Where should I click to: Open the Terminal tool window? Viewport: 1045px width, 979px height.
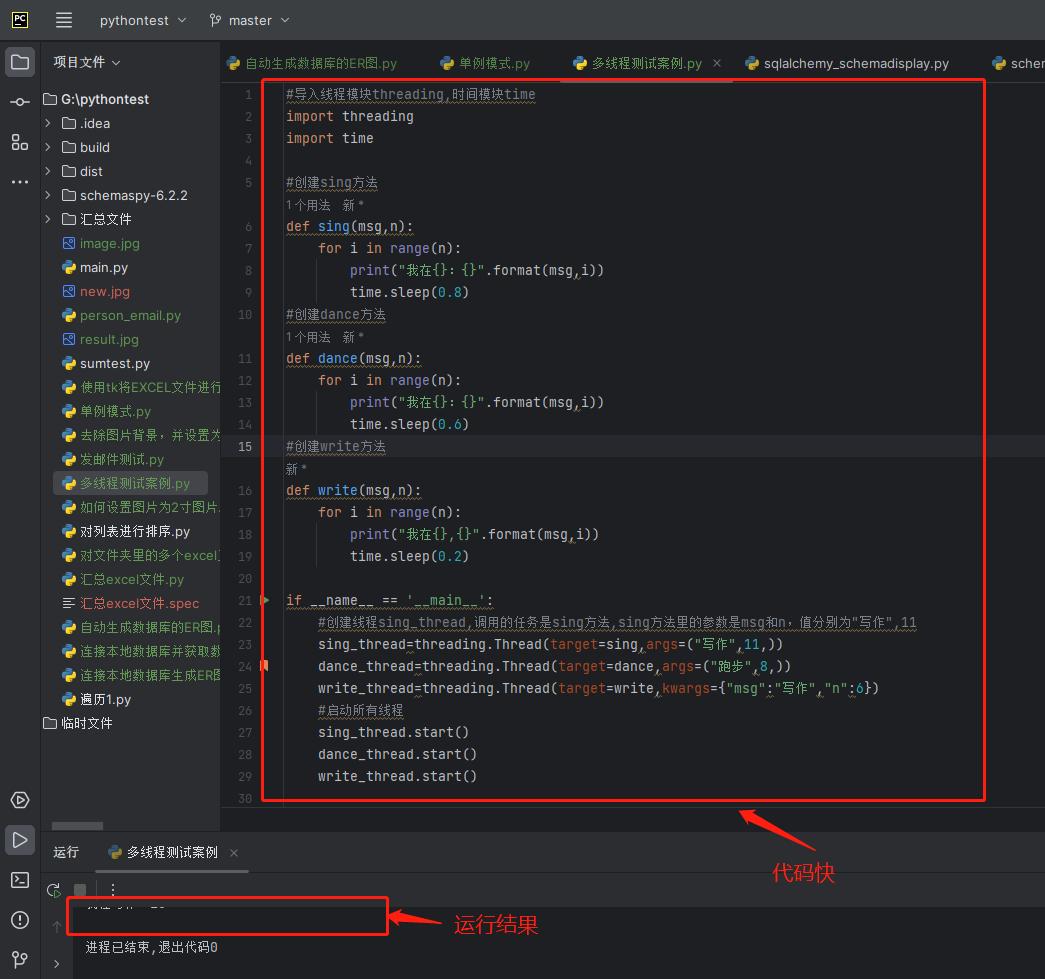20,880
